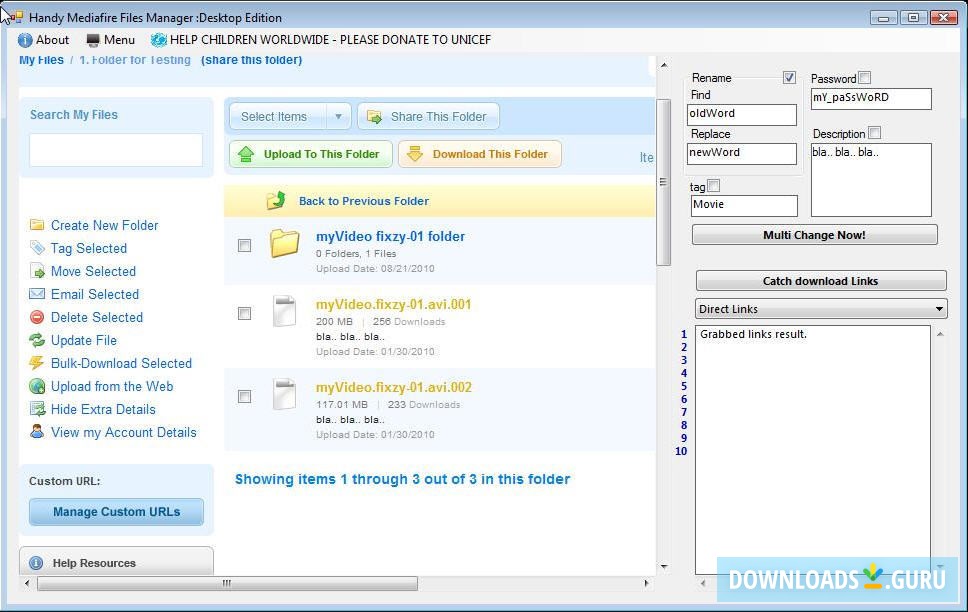Click the horizontal scrollbar thumb of file browser
Image resolution: width=968 pixels, height=612 pixels.
tap(227, 583)
